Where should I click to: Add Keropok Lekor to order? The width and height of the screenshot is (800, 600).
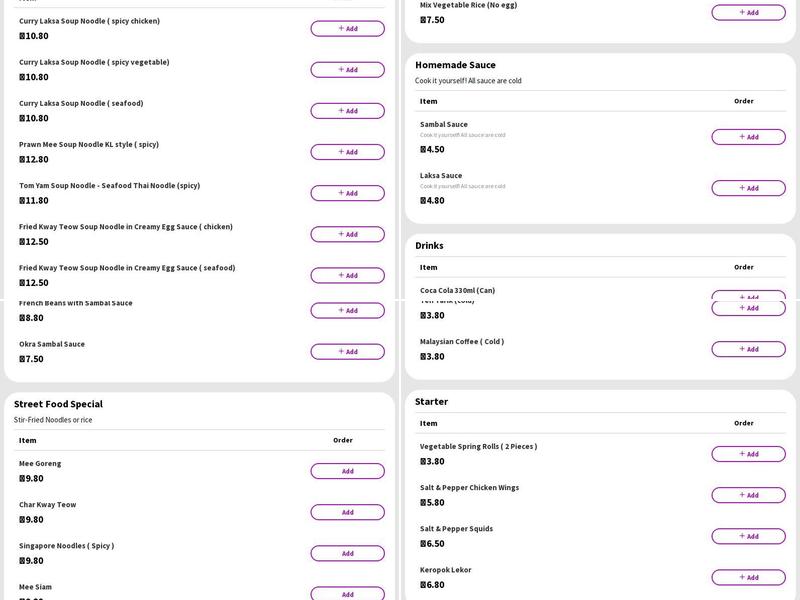click(x=748, y=577)
